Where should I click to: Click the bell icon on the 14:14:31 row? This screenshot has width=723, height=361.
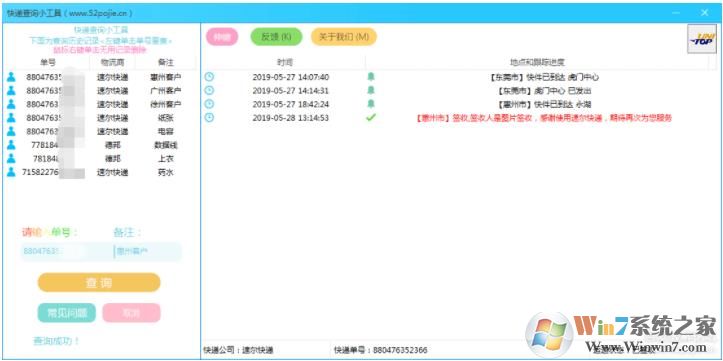coord(371,90)
